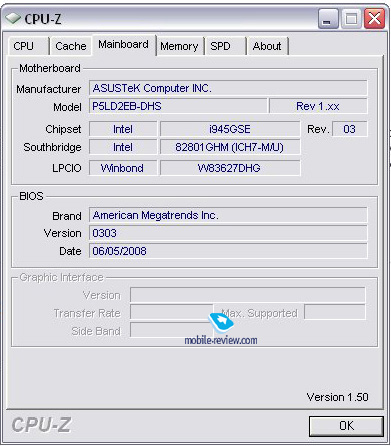Click the Side Band field
391x446 pixels.
[x=171, y=330]
